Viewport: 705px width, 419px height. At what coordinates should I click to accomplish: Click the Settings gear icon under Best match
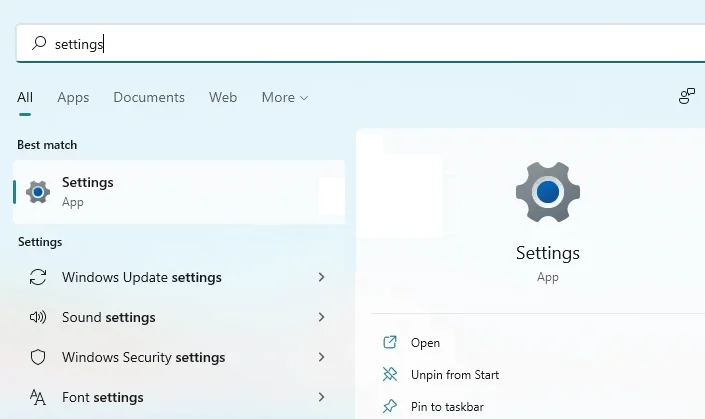coord(38,191)
